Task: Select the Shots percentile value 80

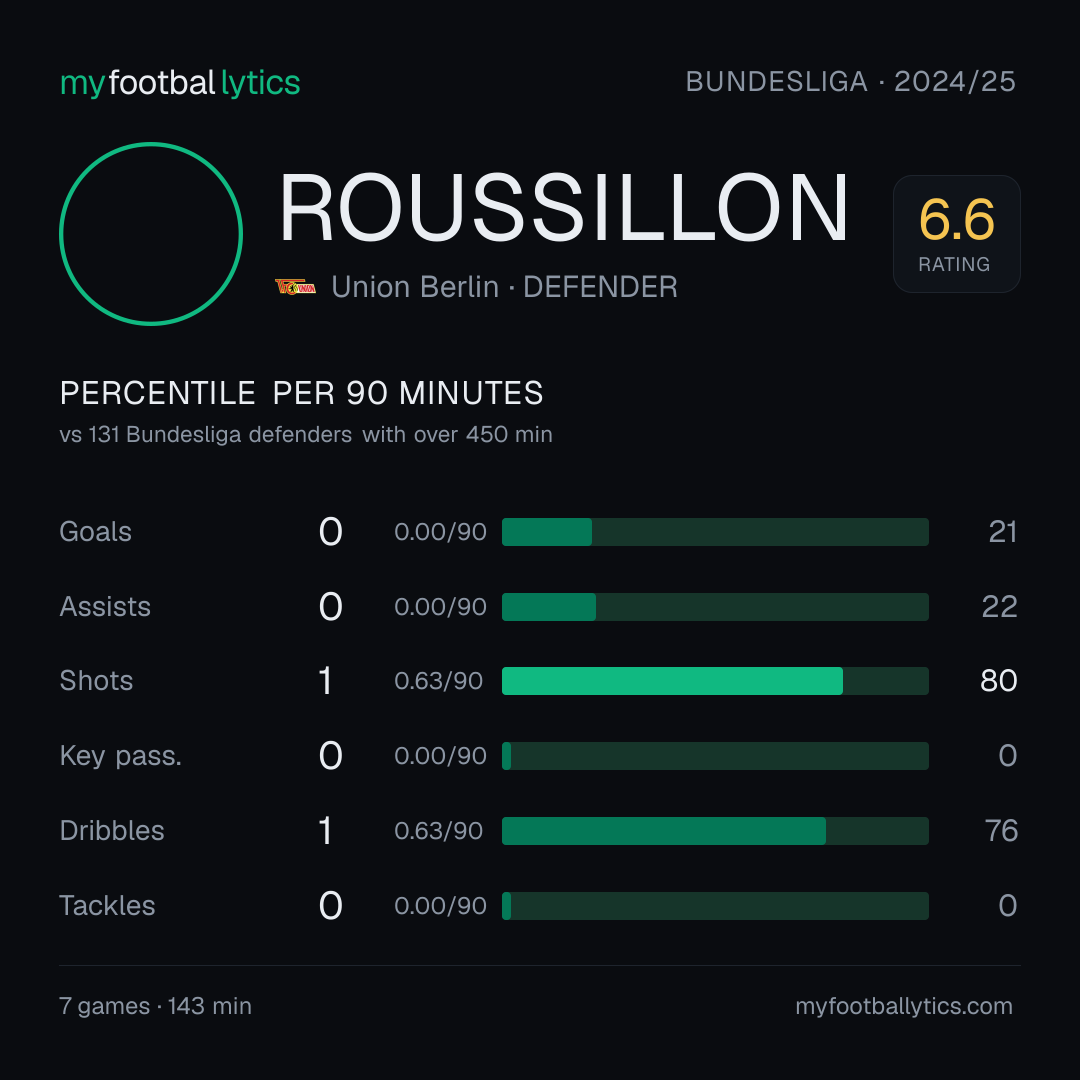Action: tap(999, 681)
